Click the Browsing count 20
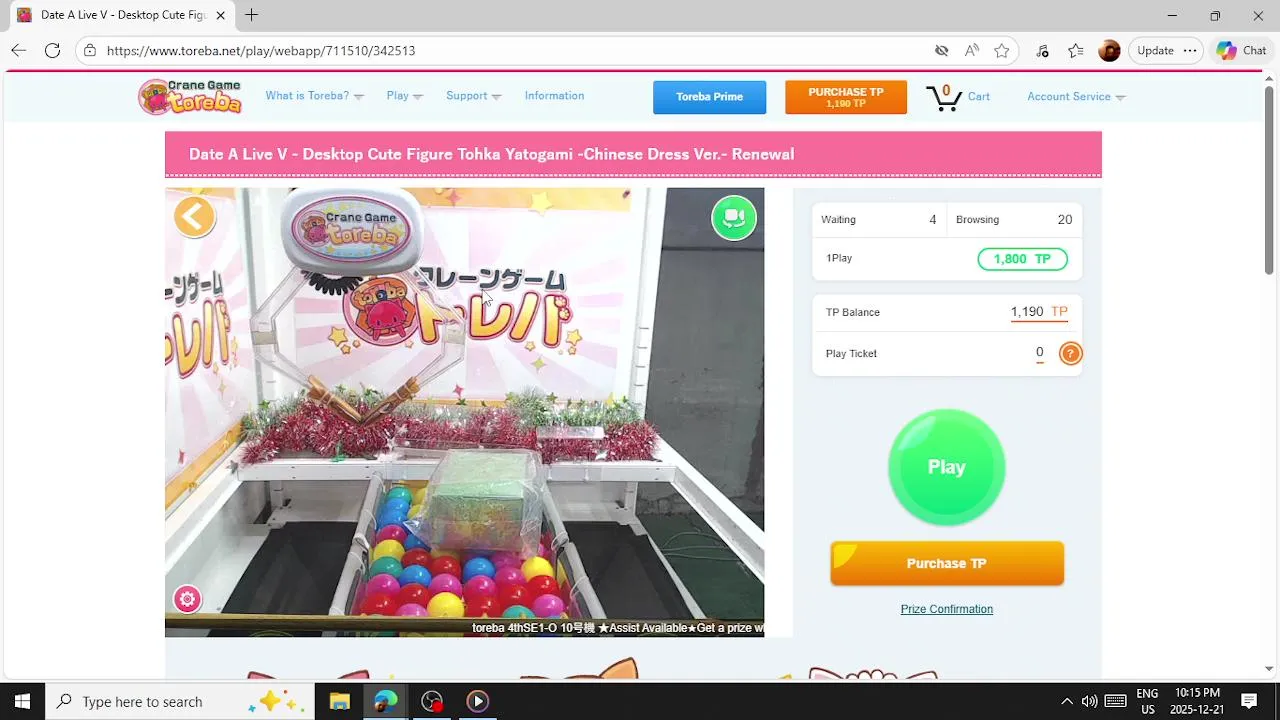This screenshot has height=720, width=1280. click(x=1065, y=220)
